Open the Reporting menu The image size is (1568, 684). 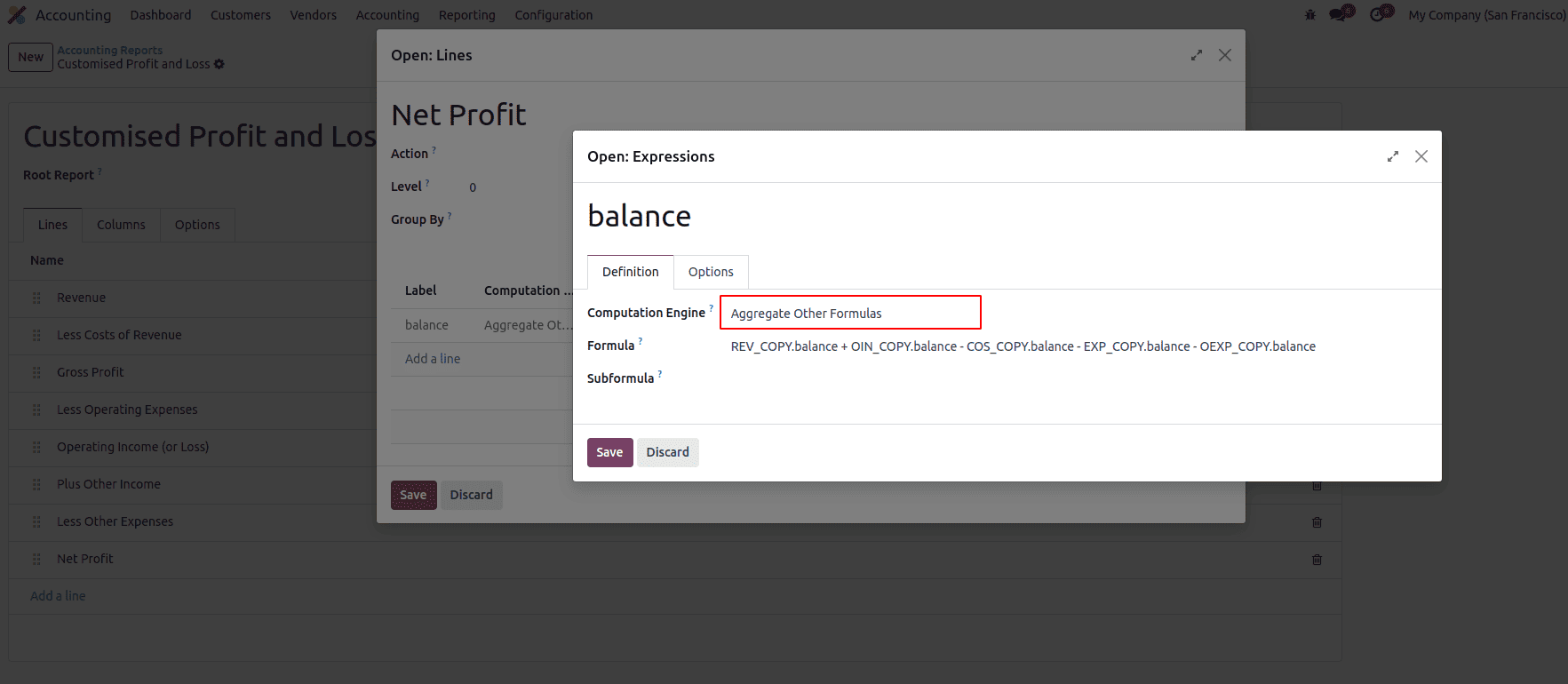pyautogui.click(x=467, y=15)
